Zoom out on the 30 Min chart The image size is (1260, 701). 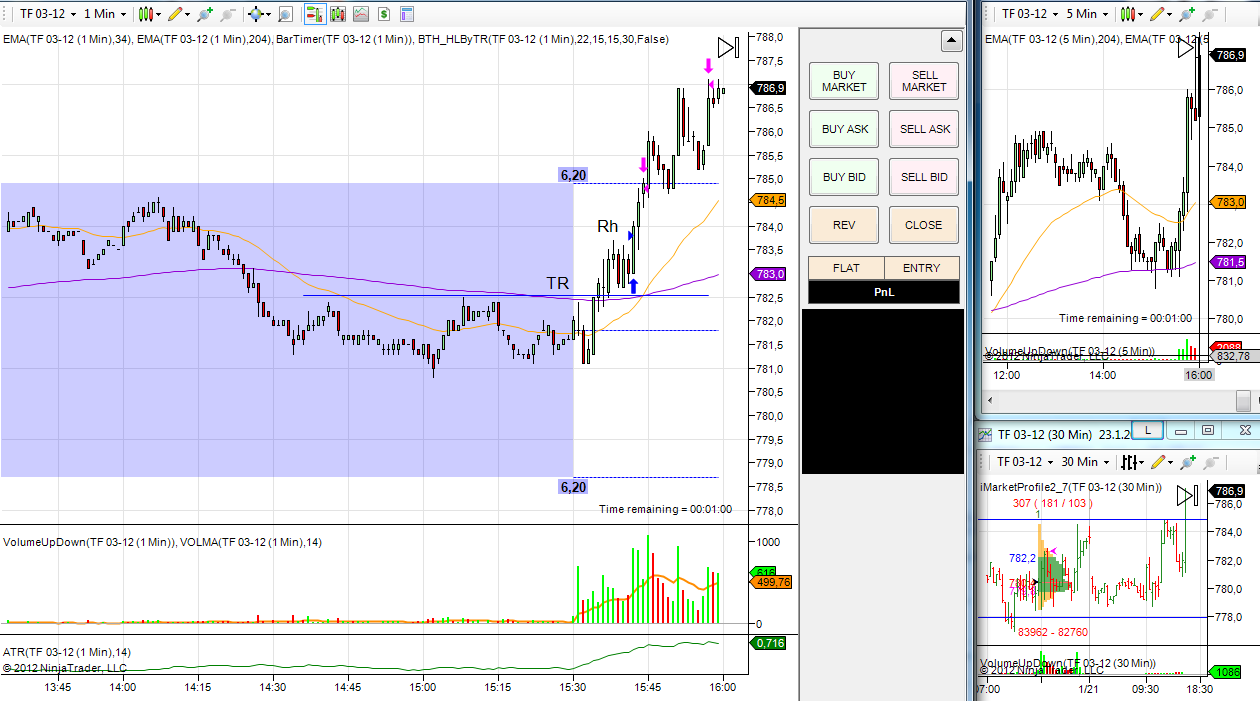pos(1211,462)
